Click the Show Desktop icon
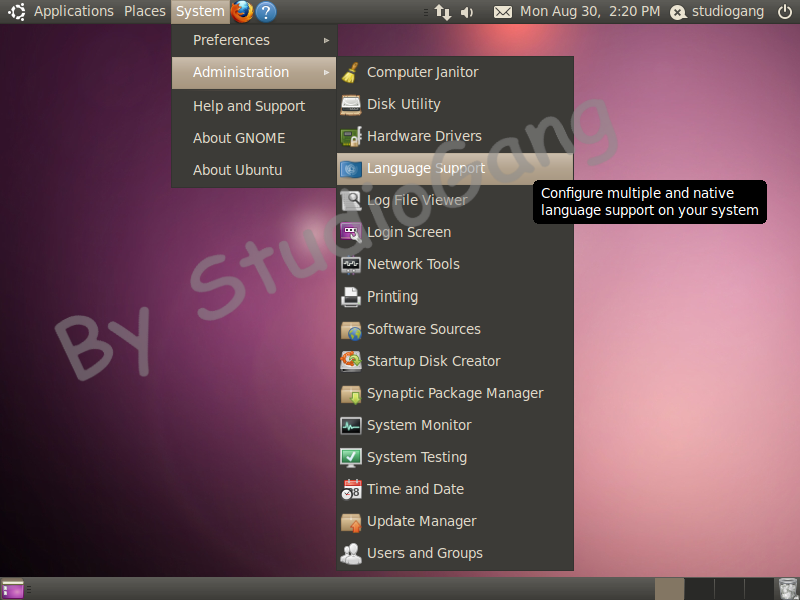The image size is (800, 600). 13,589
